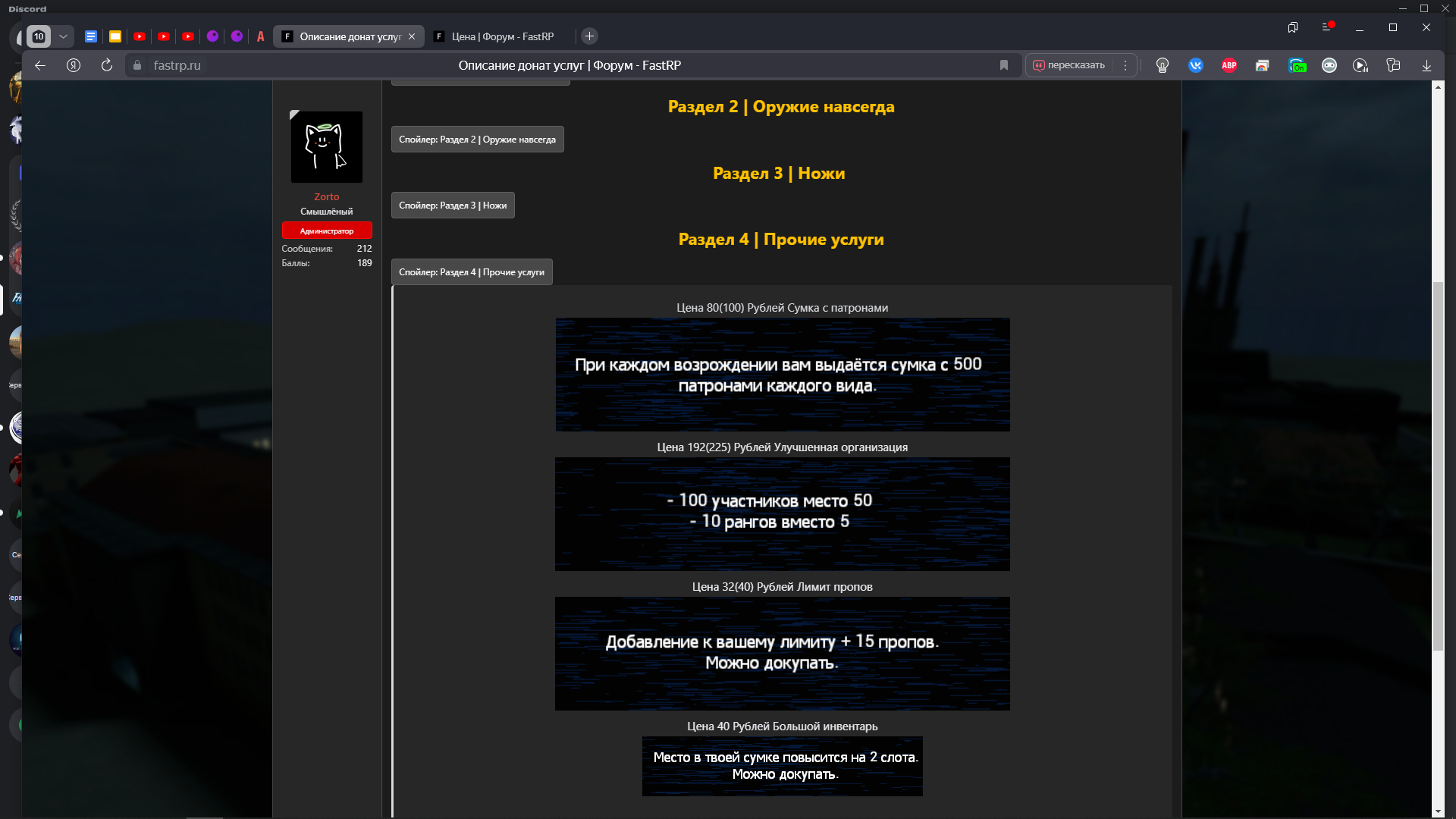Open the Yandex home button
The image size is (1456, 819).
click(74, 65)
